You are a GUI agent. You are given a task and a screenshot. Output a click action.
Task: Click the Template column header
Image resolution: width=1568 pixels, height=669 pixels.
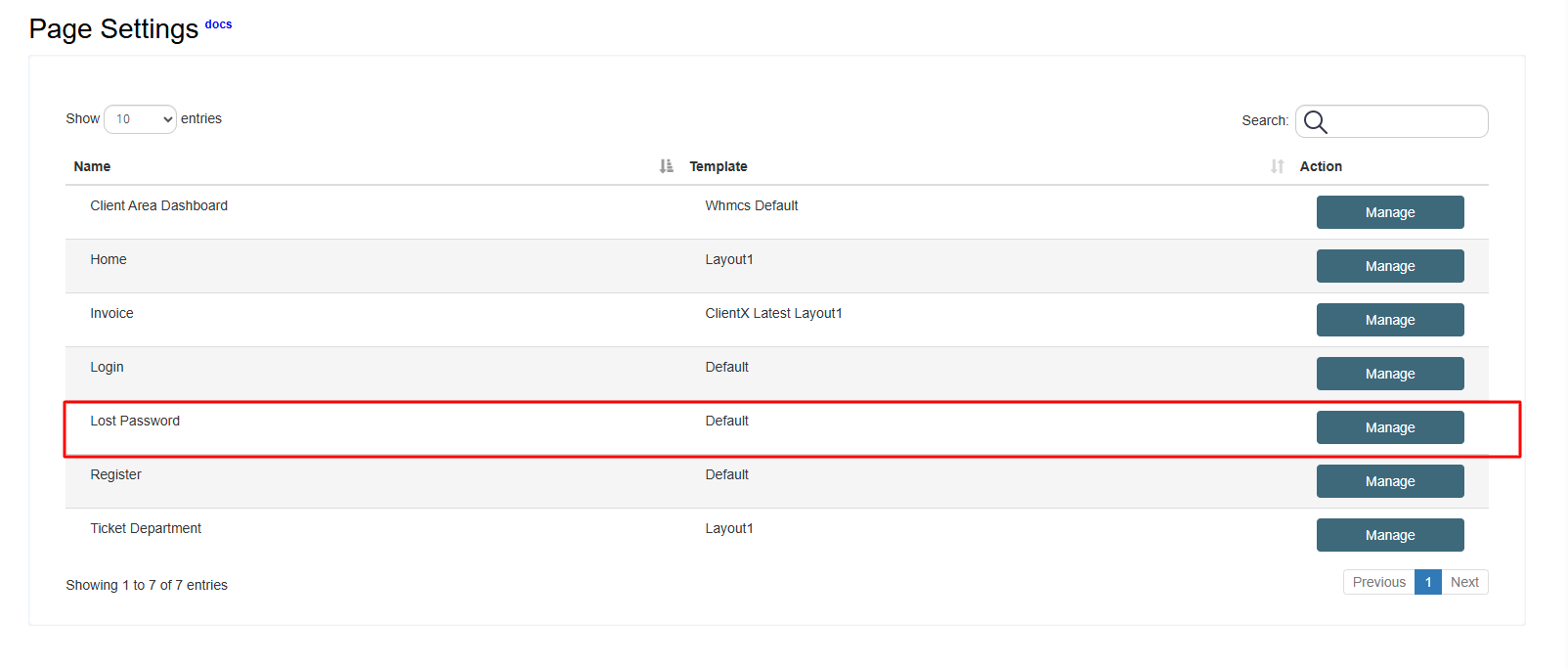719,166
